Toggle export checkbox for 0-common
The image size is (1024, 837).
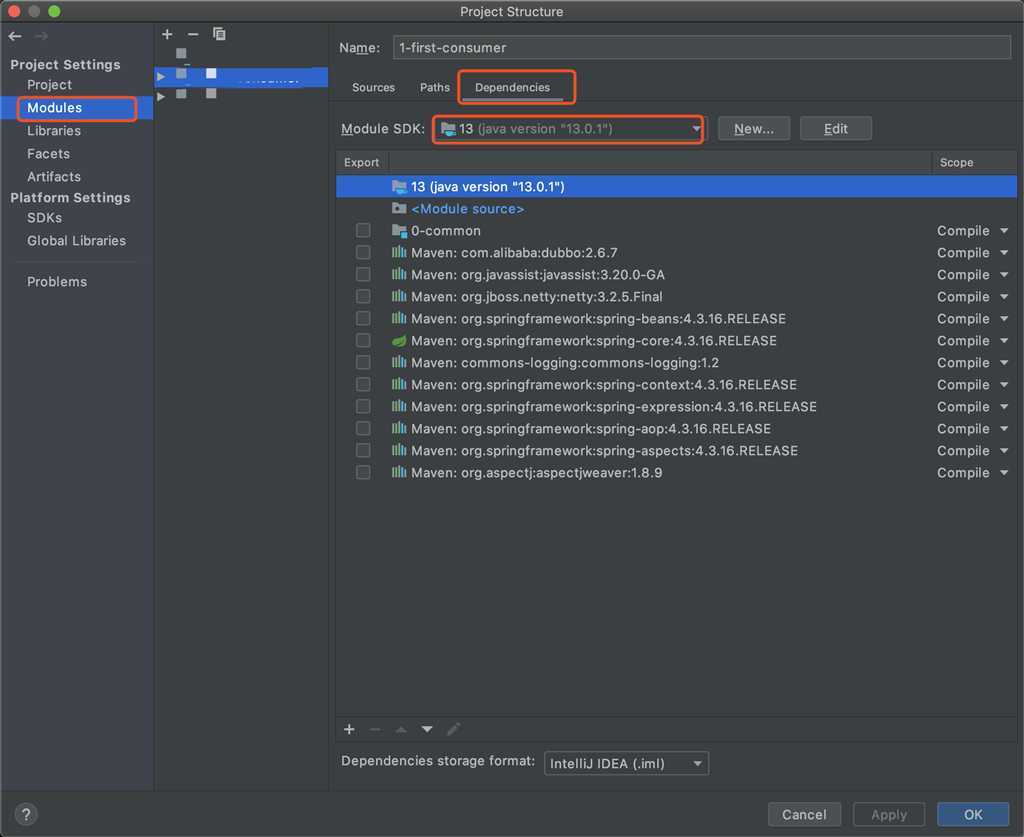[x=363, y=230]
